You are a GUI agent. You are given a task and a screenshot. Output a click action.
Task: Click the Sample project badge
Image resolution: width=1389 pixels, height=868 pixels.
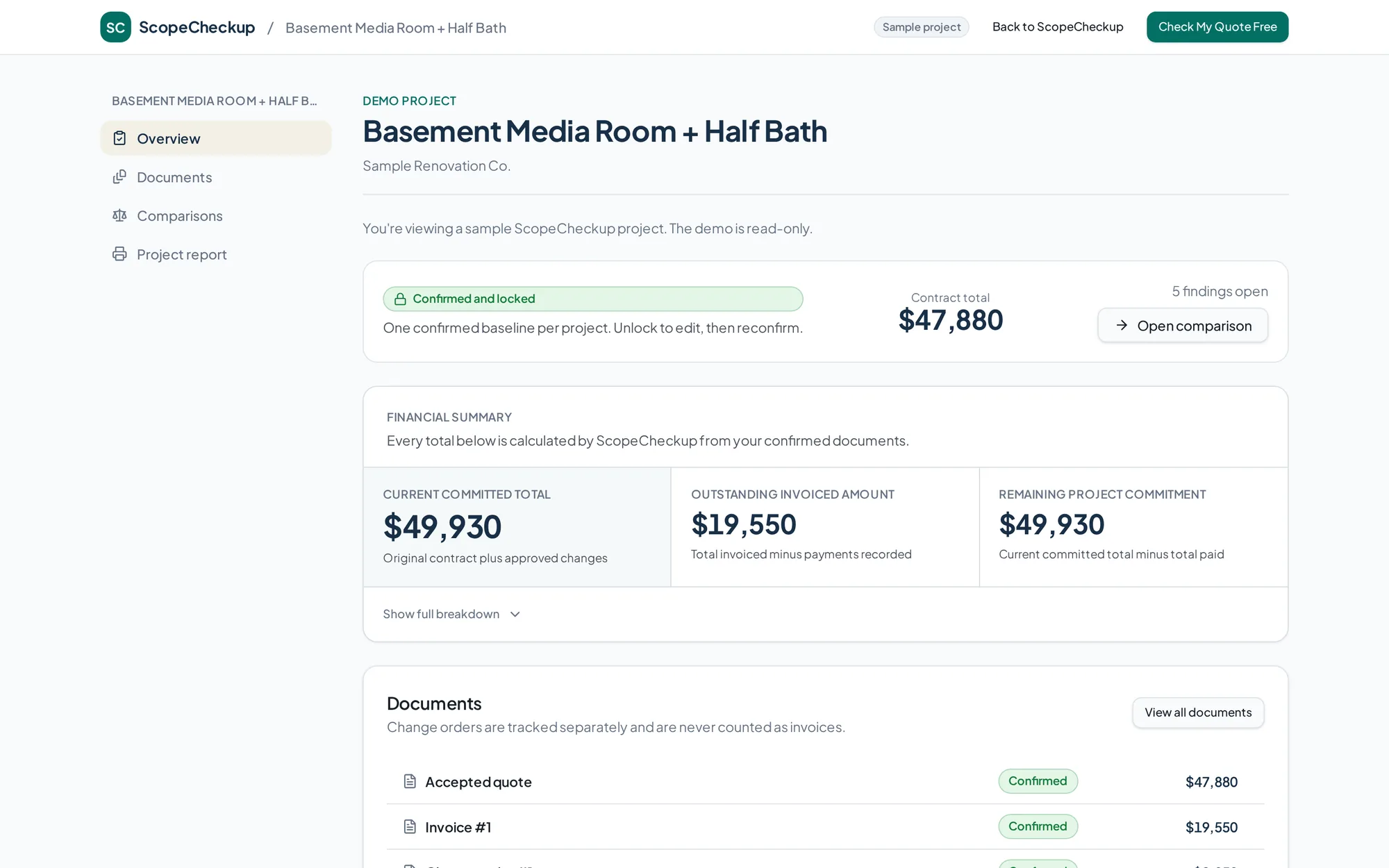click(922, 27)
